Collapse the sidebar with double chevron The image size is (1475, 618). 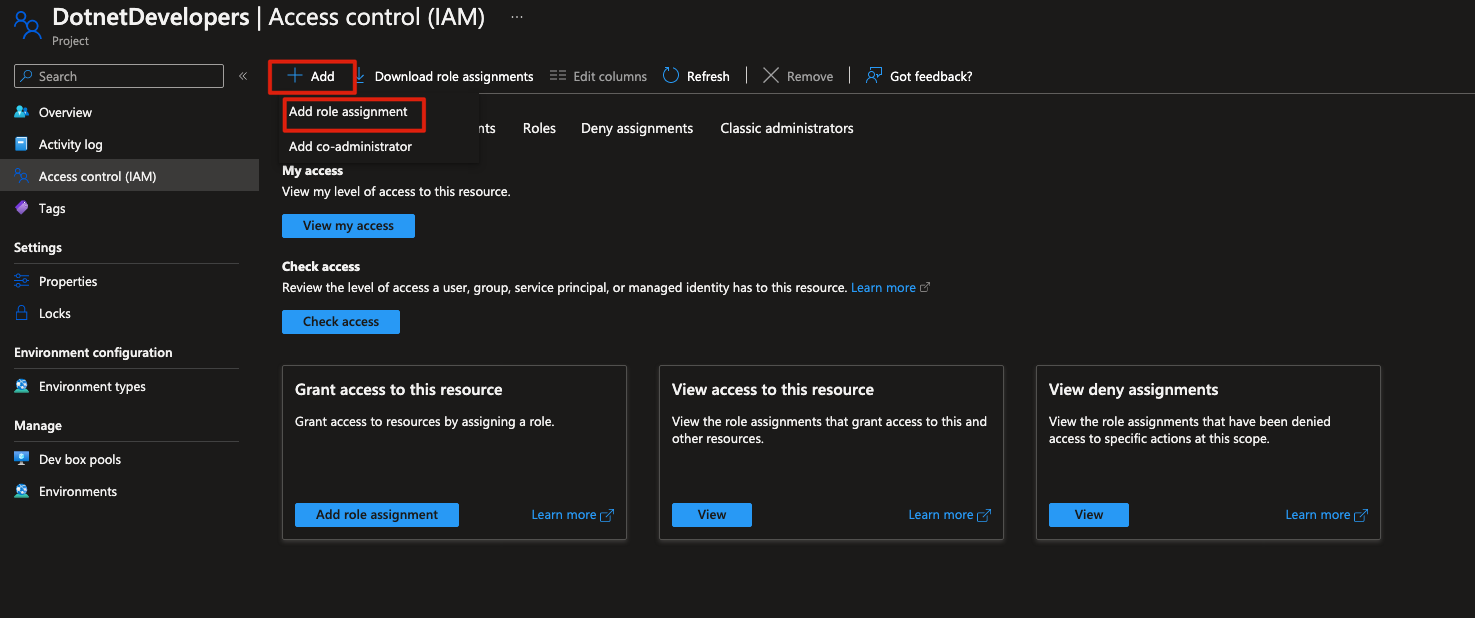pos(243,76)
